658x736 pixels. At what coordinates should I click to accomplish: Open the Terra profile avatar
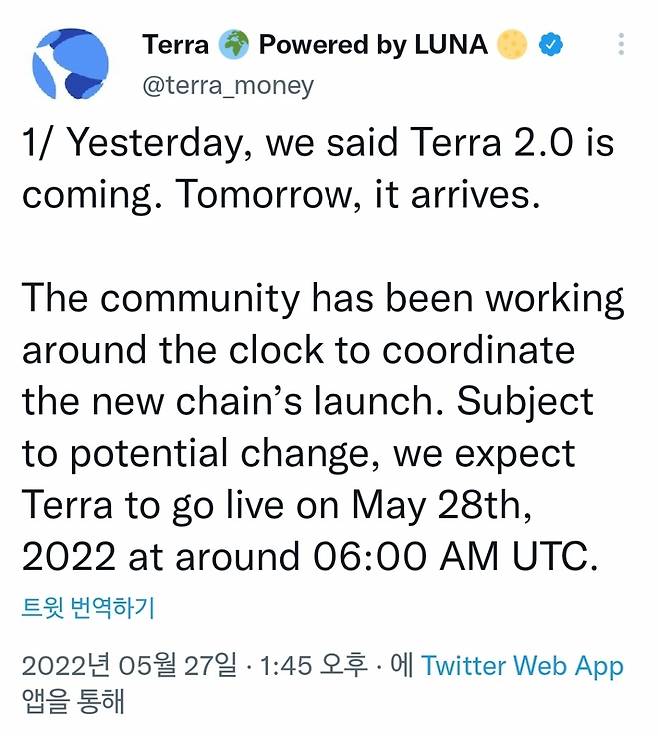[70, 64]
